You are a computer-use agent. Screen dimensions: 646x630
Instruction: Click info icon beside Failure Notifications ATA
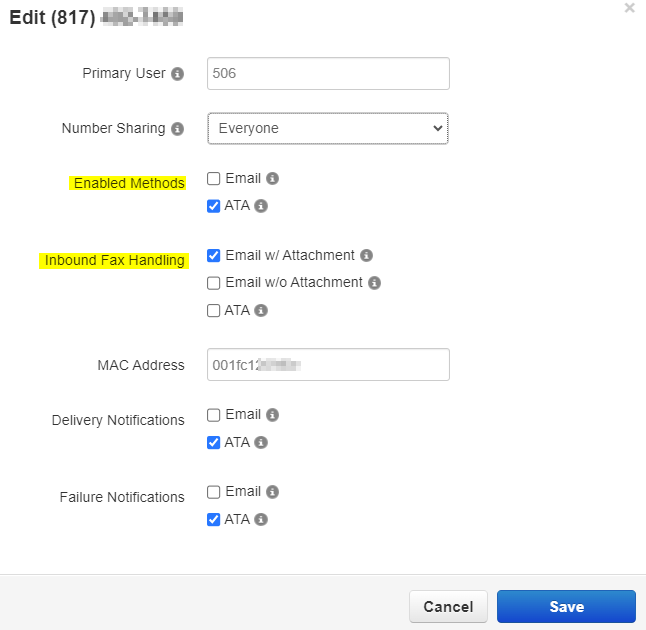pyautogui.click(x=261, y=520)
